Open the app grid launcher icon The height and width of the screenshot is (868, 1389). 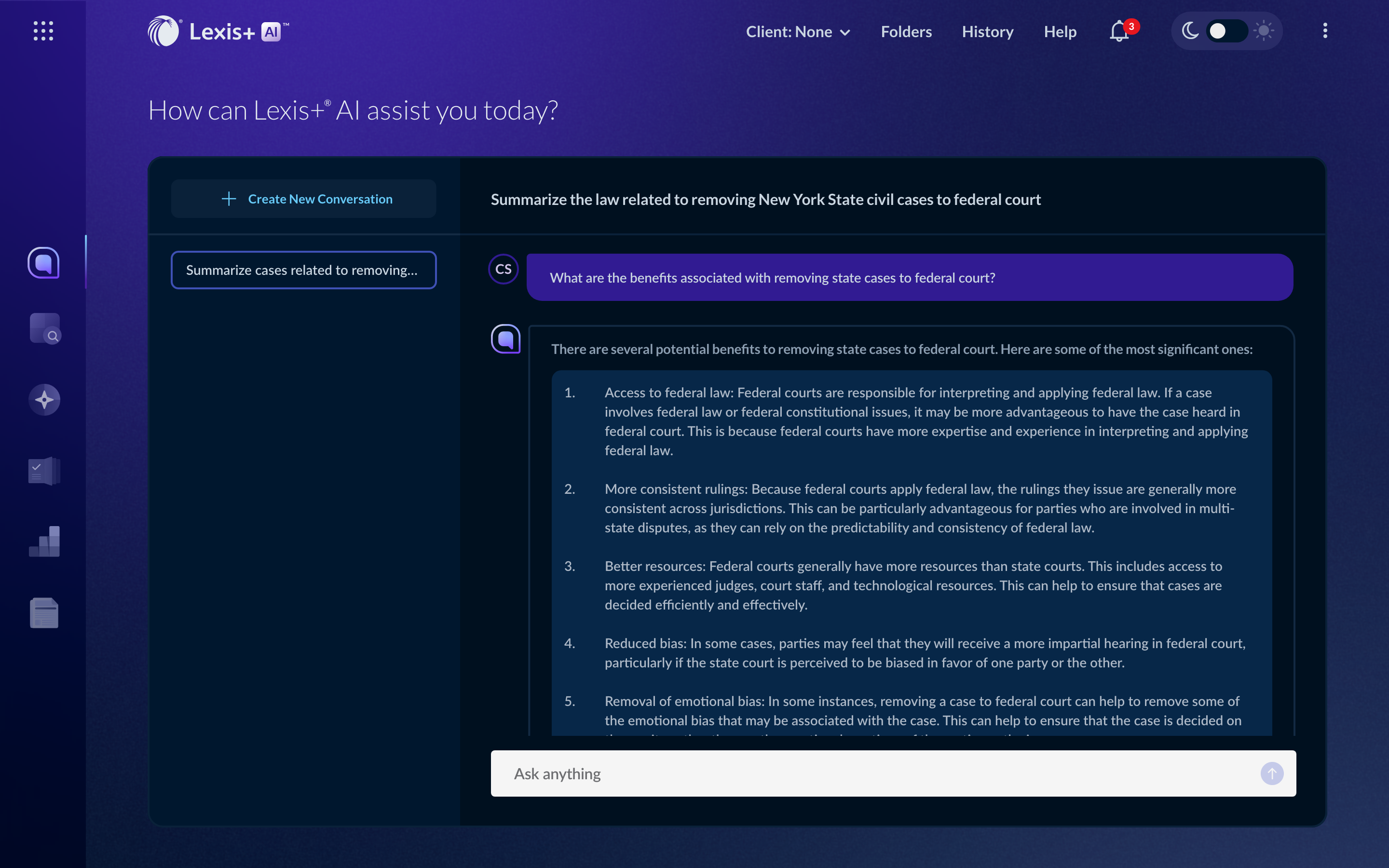(43, 31)
